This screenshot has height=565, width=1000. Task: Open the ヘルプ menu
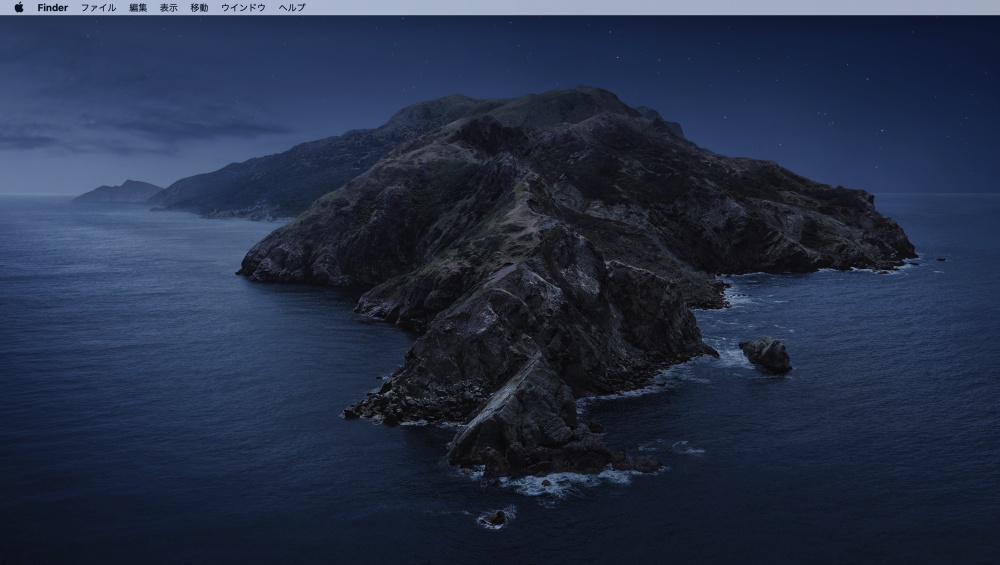click(292, 8)
